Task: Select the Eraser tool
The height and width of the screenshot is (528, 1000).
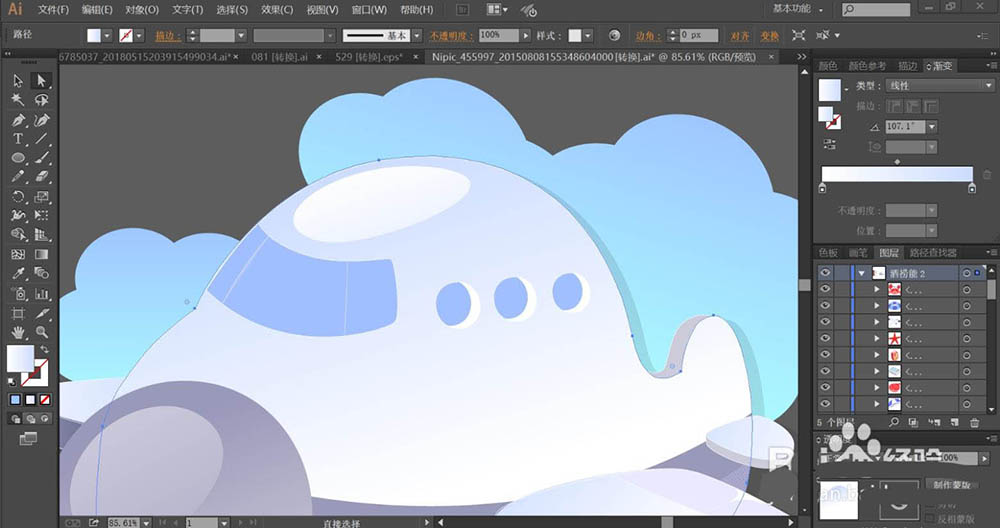Action: [42, 177]
